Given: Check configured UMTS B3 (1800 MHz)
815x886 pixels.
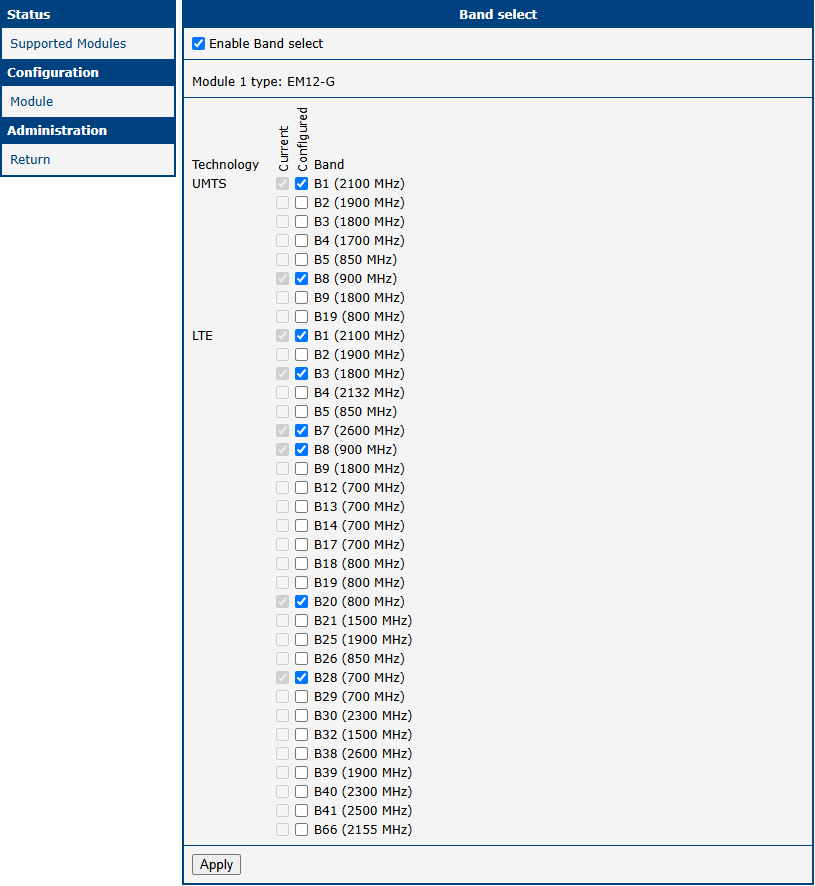Looking at the screenshot, I should pyautogui.click(x=302, y=222).
